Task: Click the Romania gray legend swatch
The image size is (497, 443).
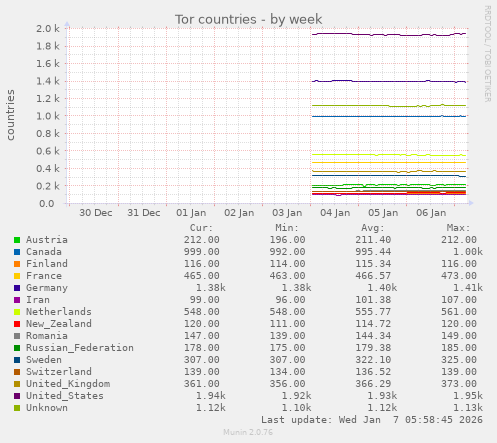Action: coord(17,336)
